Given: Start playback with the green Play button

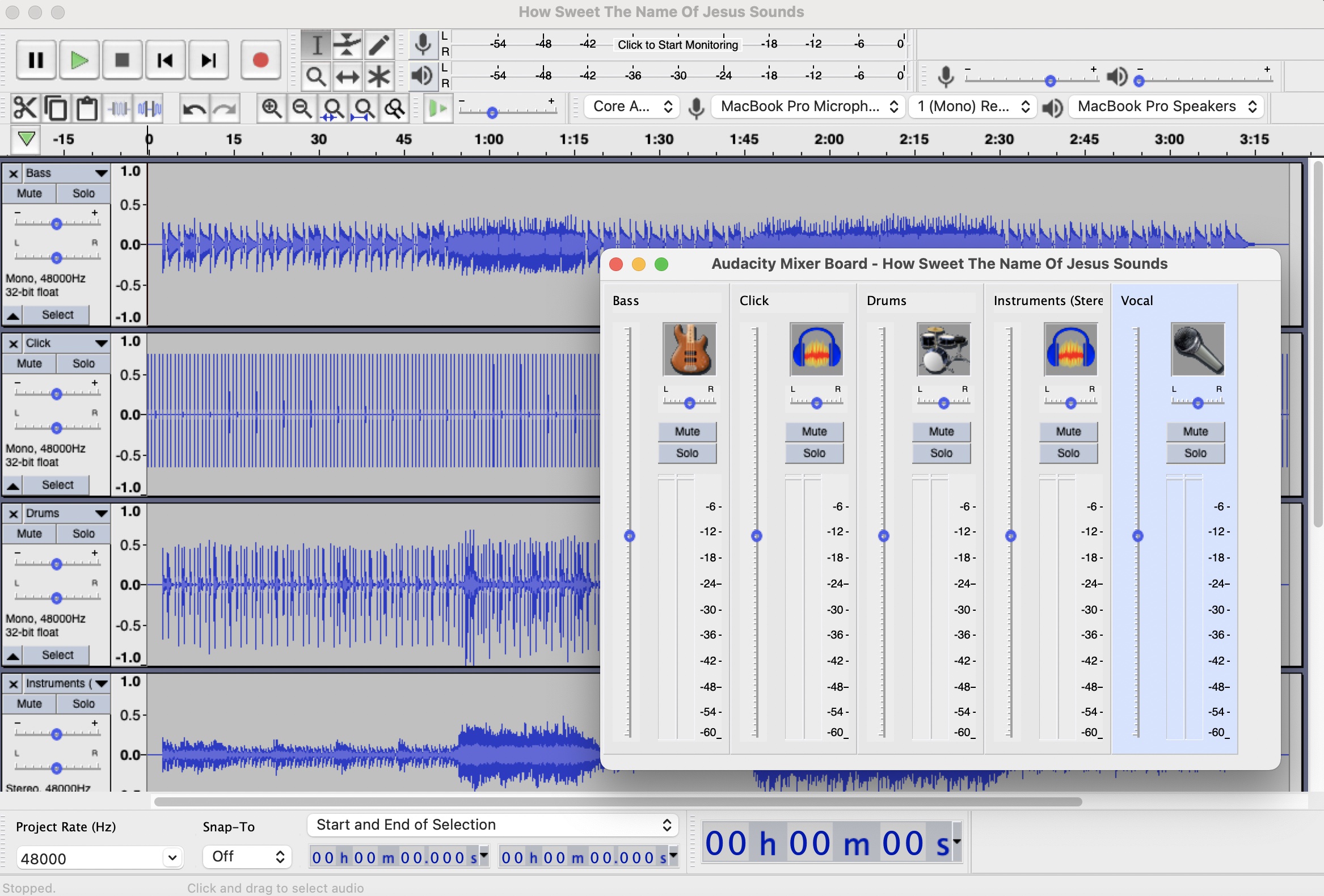Looking at the screenshot, I should click(79, 60).
